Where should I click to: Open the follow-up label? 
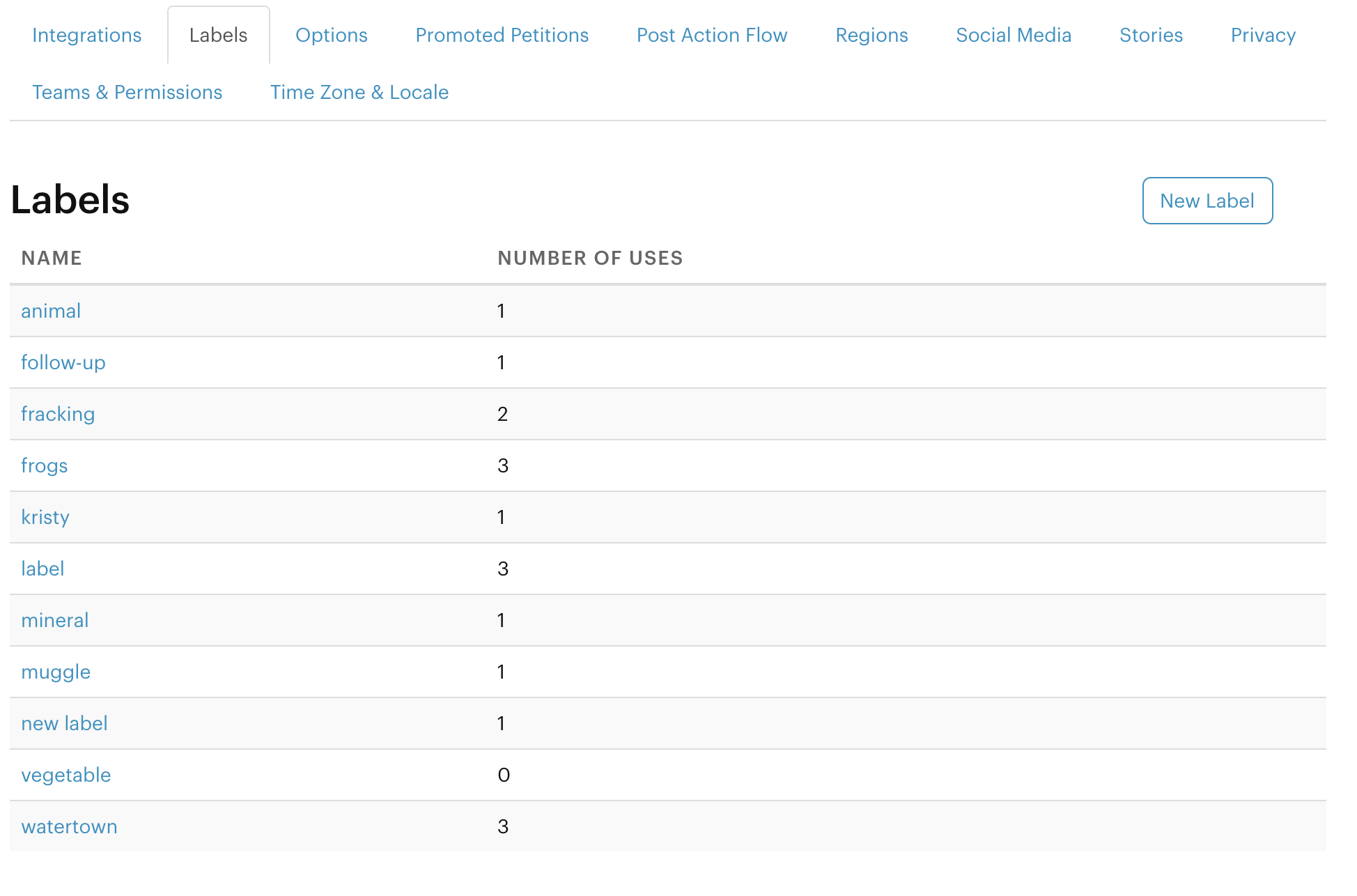(x=63, y=362)
